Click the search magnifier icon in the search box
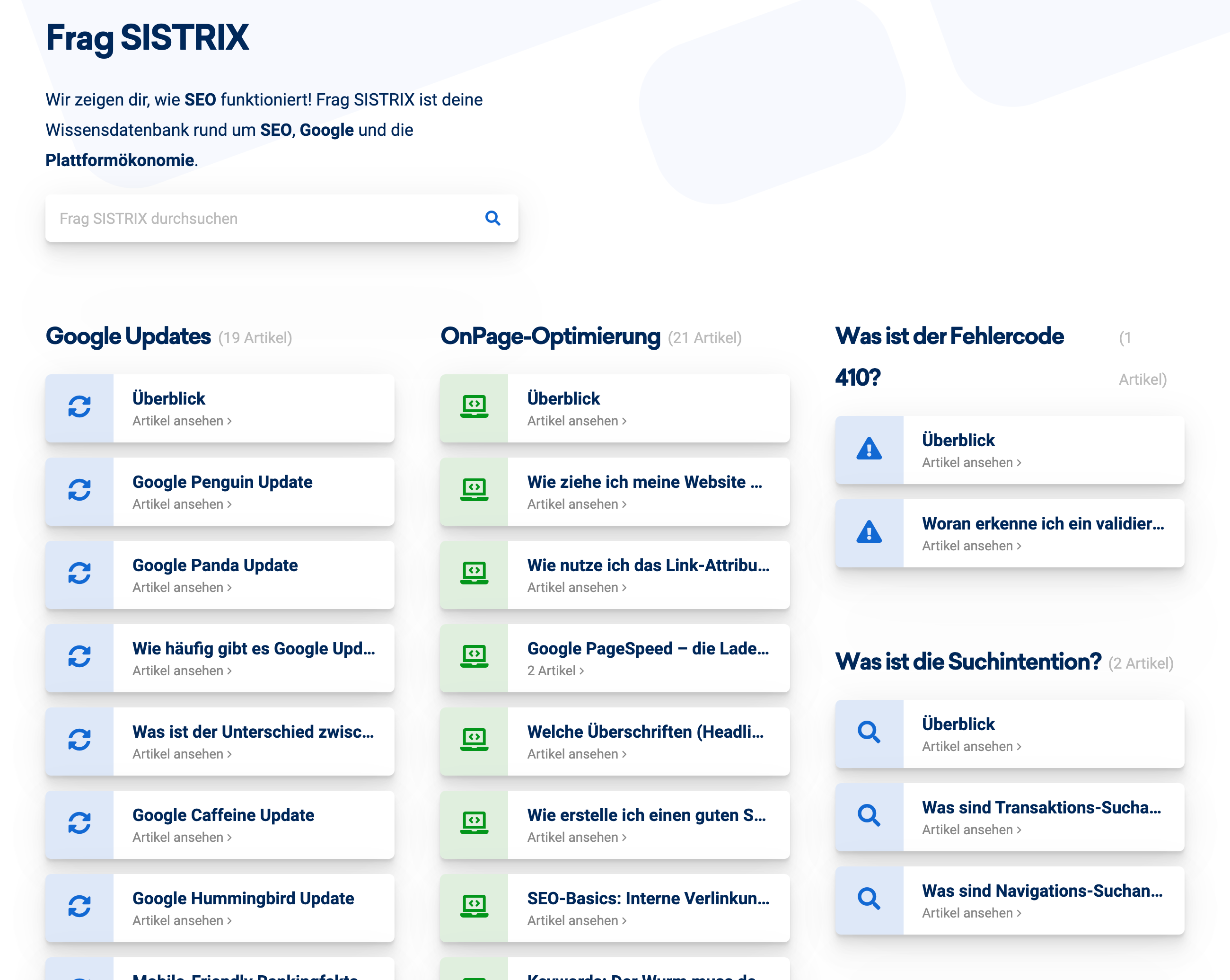 (x=492, y=219)
